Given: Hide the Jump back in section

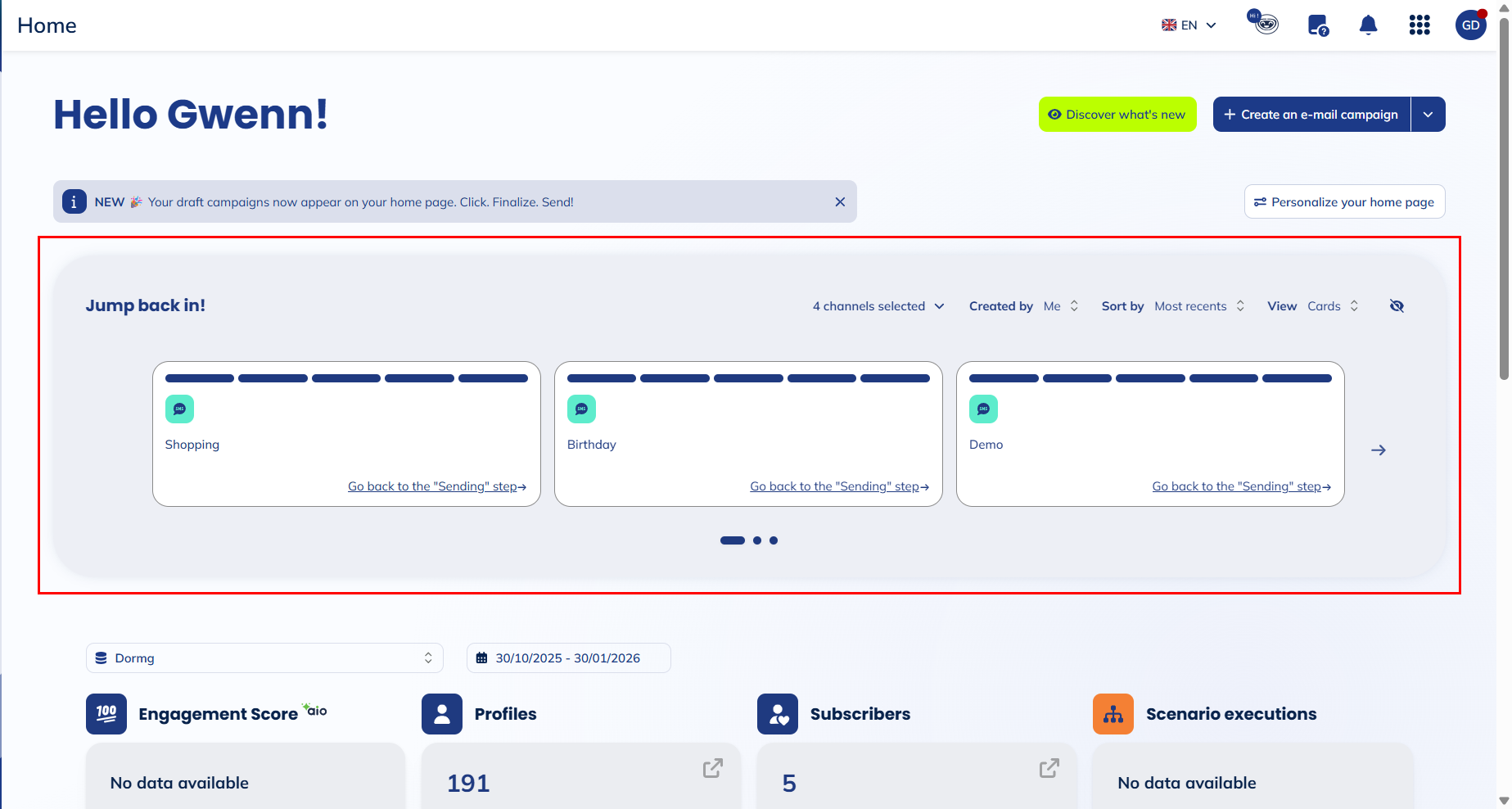Looking at the screenshot, I should coord(1397,306).
